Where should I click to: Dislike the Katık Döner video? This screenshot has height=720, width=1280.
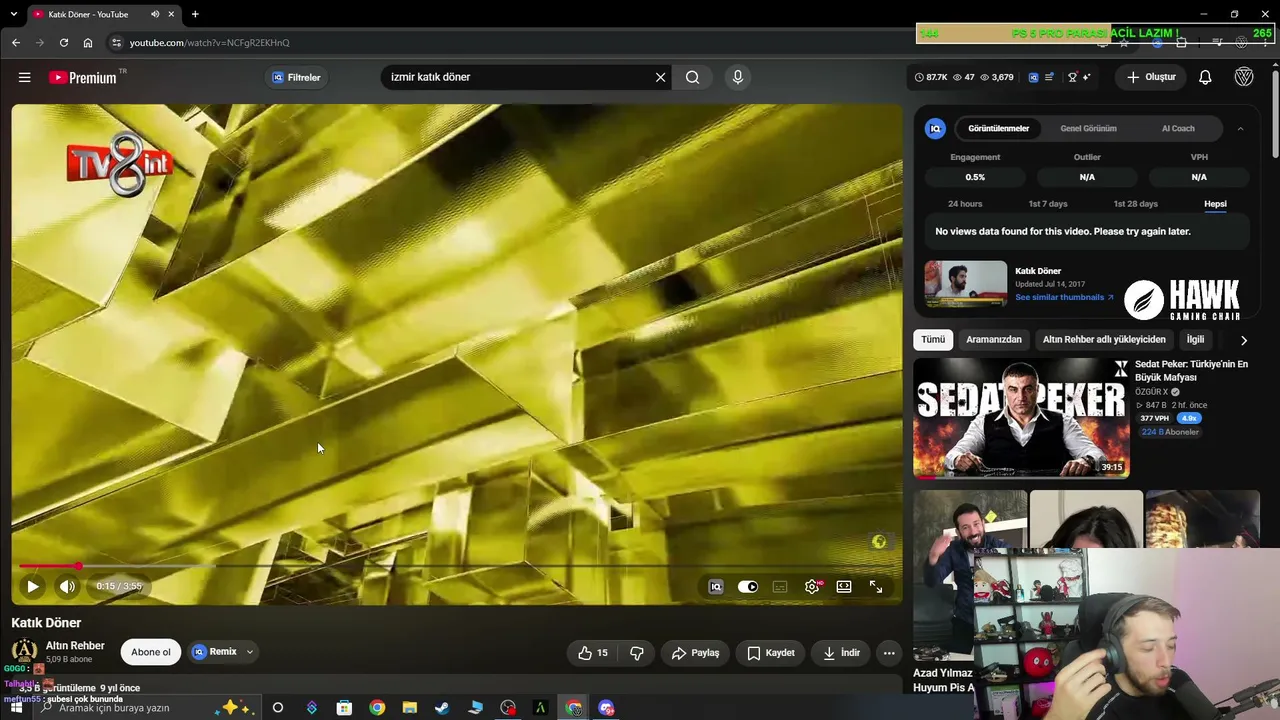637,653
